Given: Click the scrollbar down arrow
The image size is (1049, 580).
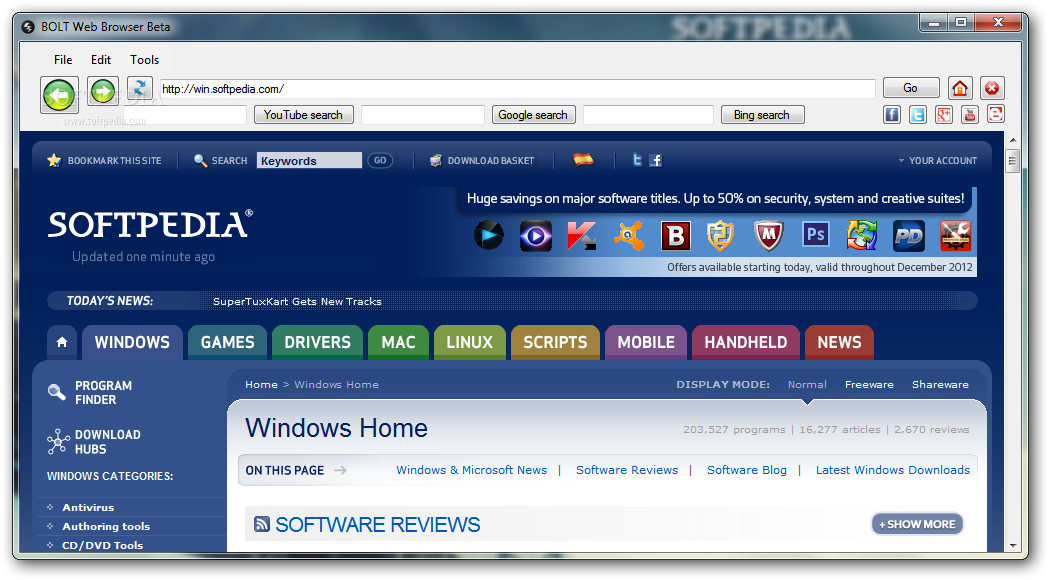Looking at the screenshot, I should click(1012, 546).
